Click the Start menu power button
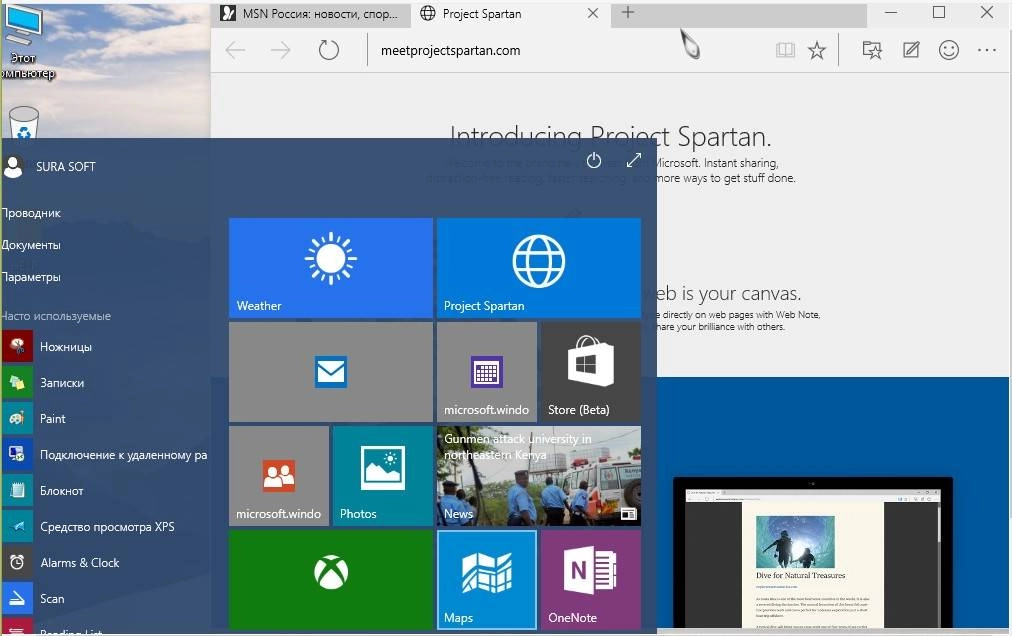The height and width of the screenshot is (636, 1012). click(x=594, y=160)
